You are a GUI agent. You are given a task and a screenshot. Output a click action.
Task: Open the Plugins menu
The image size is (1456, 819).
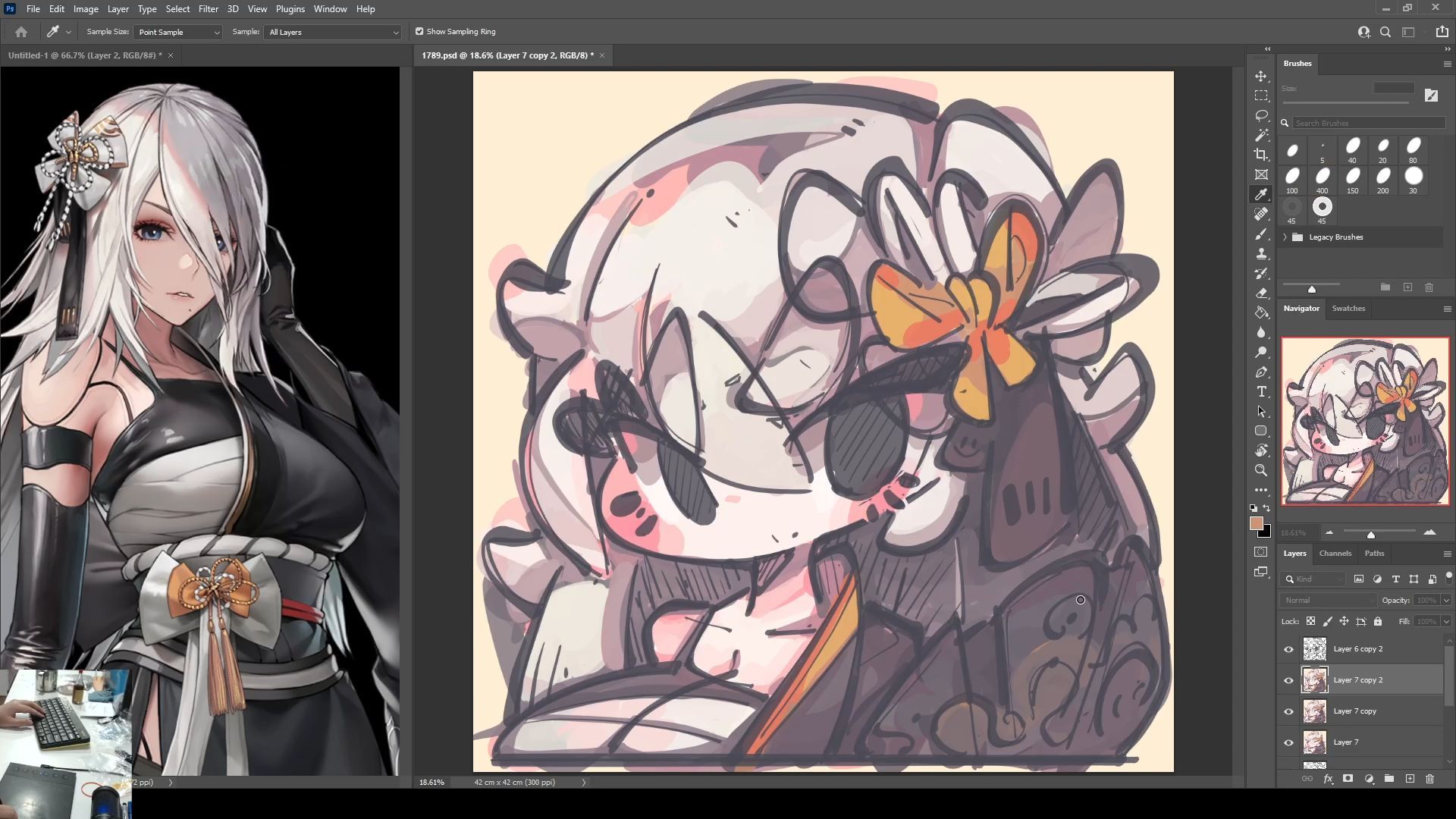[x=290, y=9]
